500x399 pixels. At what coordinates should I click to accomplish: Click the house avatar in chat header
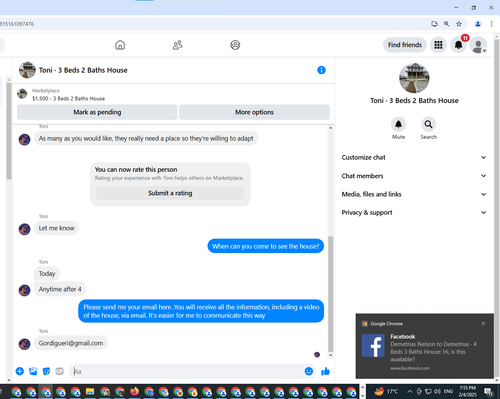tap(27, 70)
